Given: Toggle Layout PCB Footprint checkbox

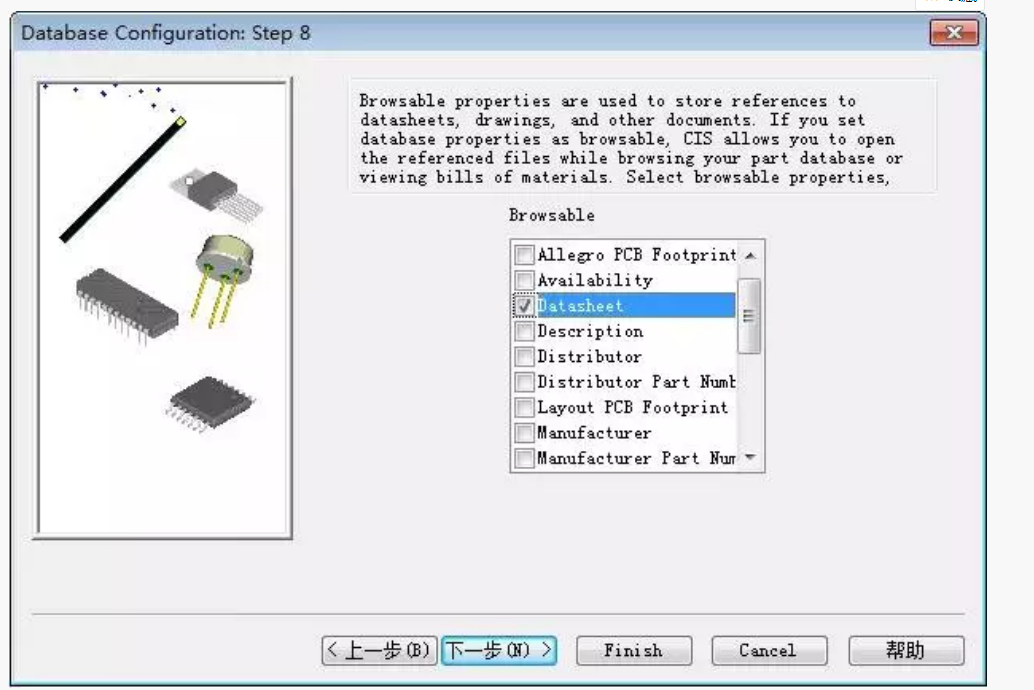Looking at the screenshot, I should [x=524, y=407].
